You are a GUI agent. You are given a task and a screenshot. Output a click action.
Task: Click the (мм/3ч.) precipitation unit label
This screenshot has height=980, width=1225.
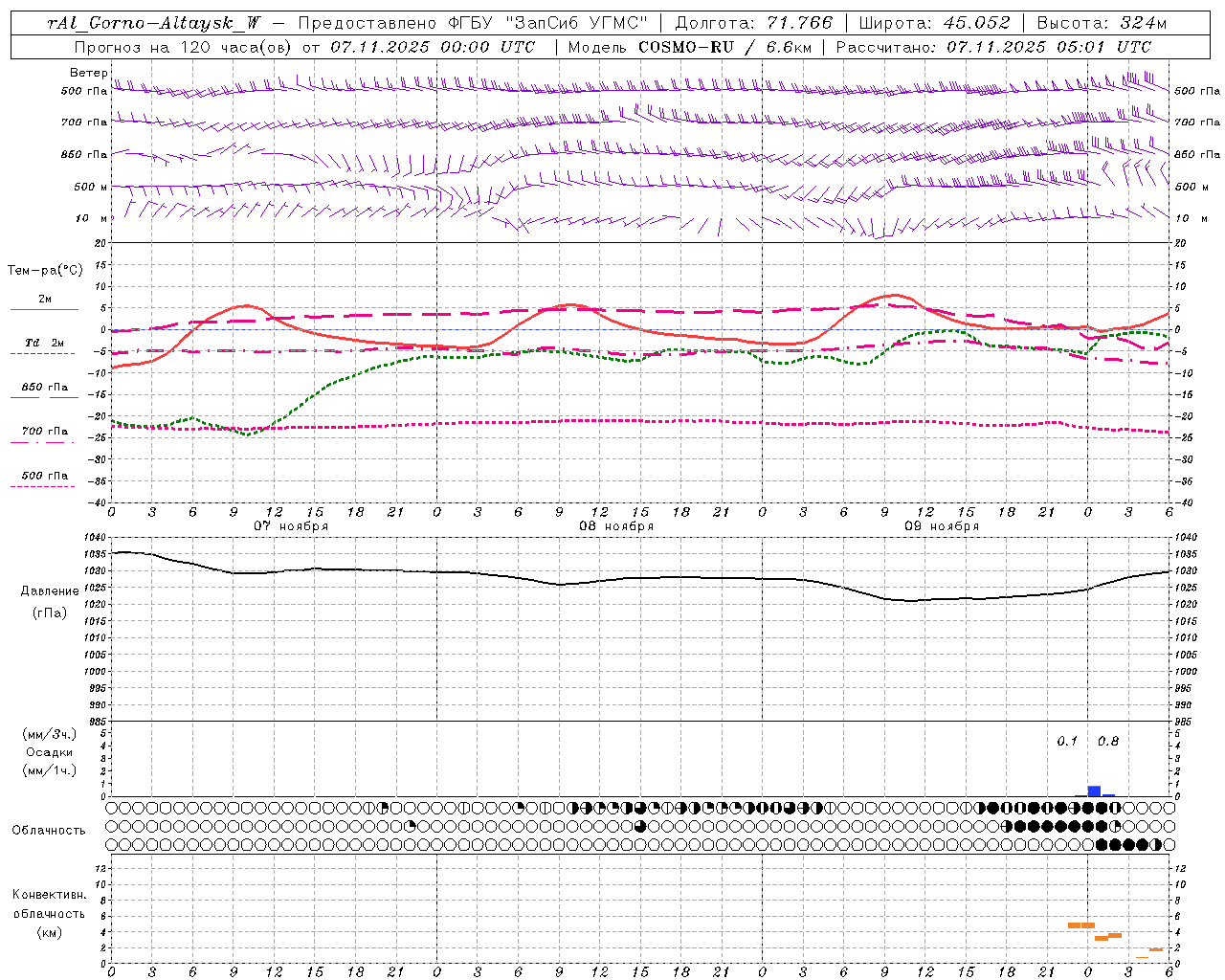point(49,735)
